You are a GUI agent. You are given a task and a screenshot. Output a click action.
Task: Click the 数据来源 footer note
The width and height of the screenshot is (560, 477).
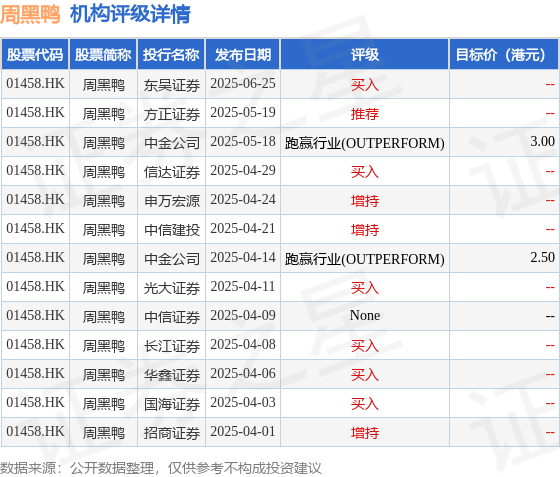(x=161, y=468)
